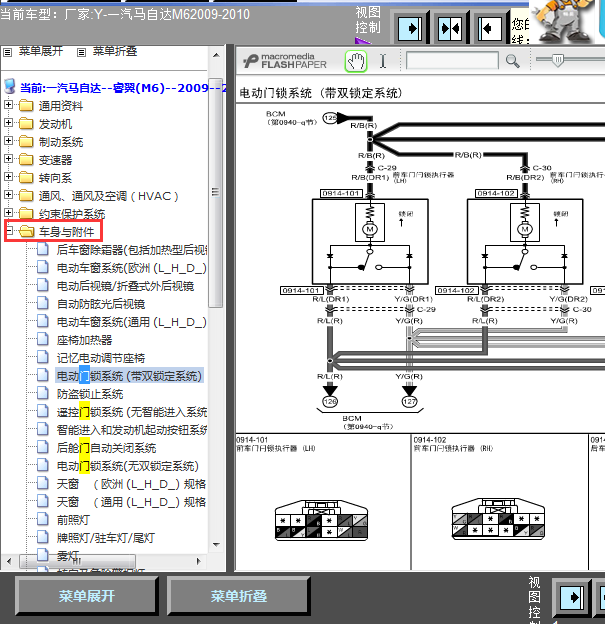Expand the 通风、通风及空调 (HVAC) node
This screenshot has width=605, height=624.
click(x=8, y=194)
